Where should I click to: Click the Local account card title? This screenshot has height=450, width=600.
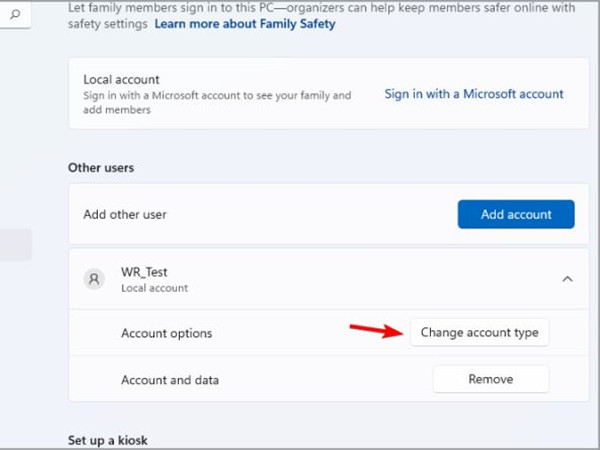pyautogui.click(x=120, y=79)
